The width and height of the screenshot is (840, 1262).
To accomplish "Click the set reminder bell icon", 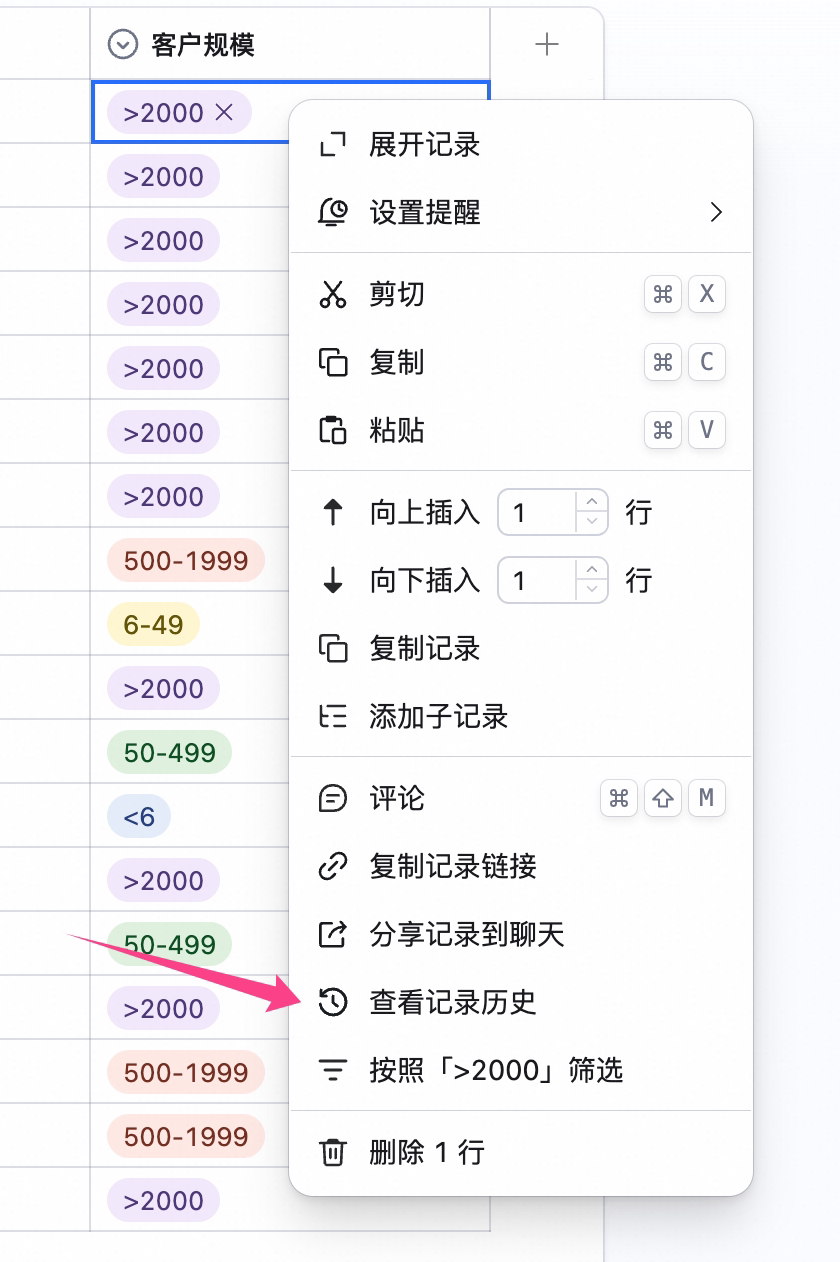I will 332,212.
